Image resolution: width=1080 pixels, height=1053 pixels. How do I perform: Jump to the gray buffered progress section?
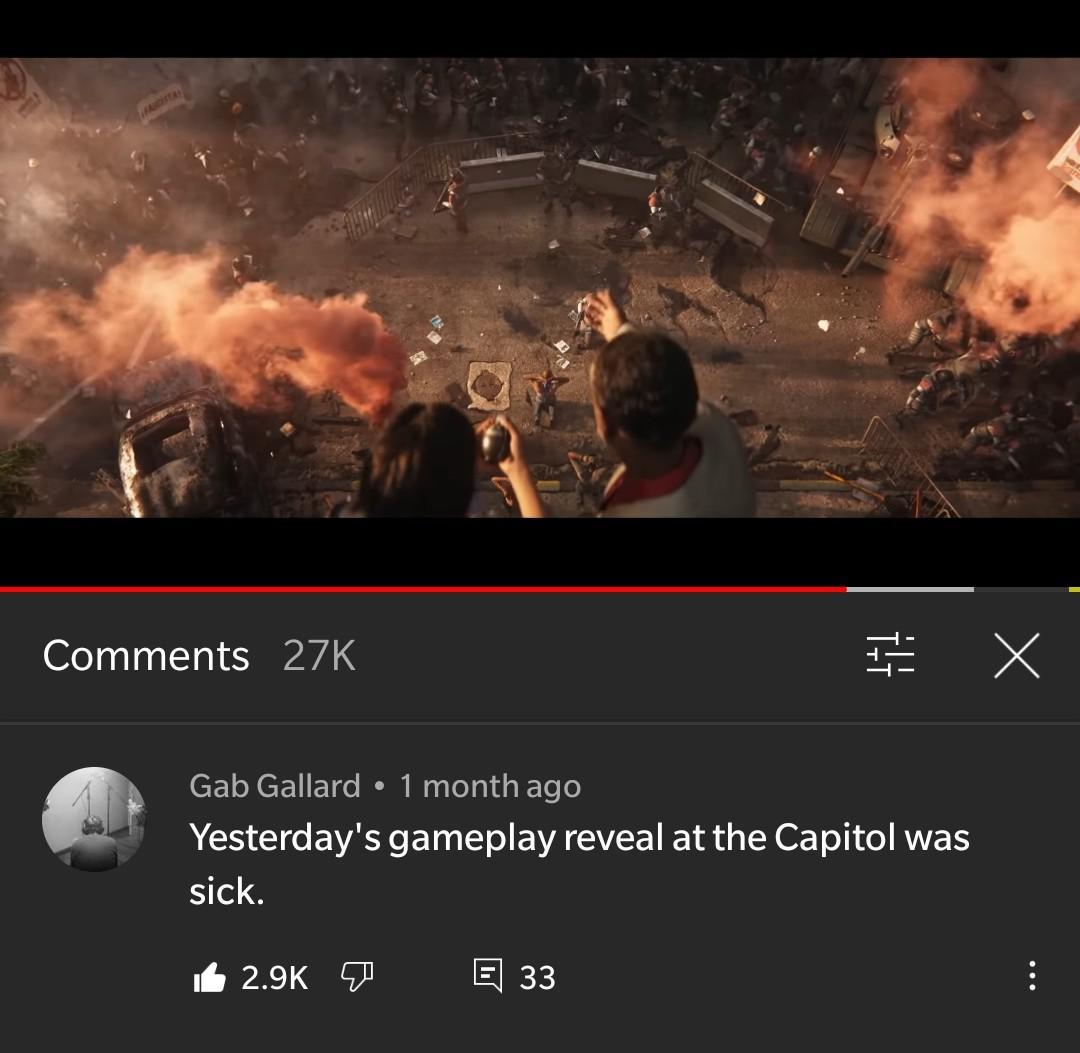coord(910,590)
